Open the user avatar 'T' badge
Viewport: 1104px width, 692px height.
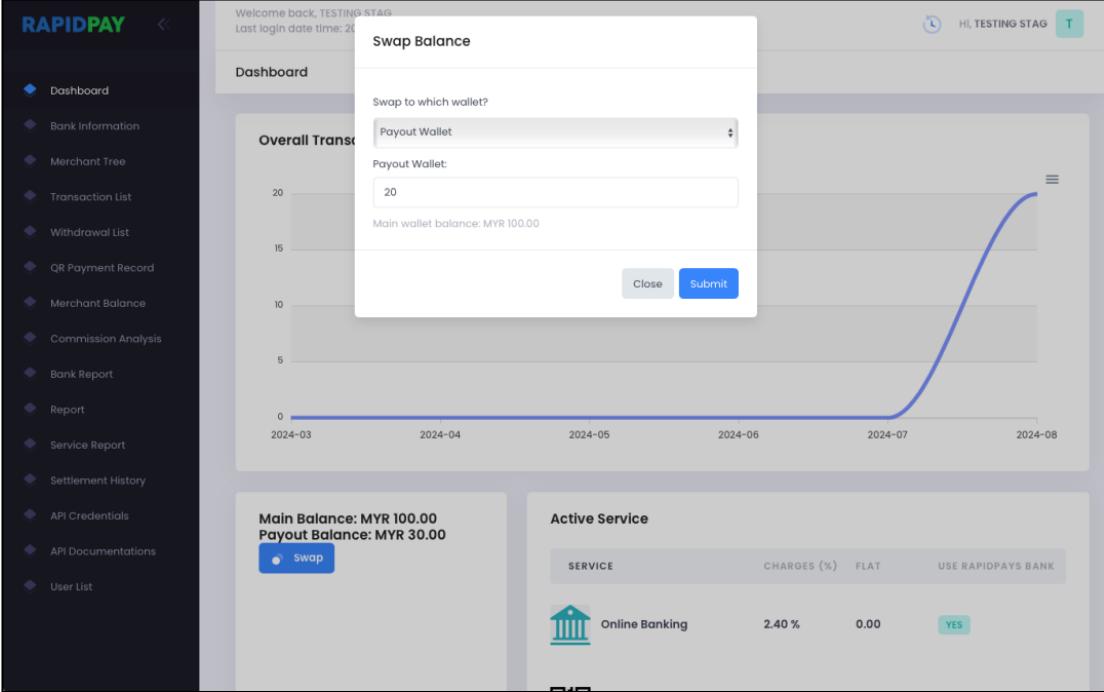[1069, 25]
